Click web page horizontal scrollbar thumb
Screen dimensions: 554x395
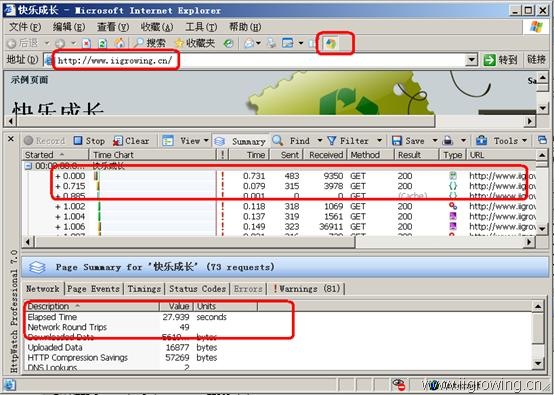click(x=226, y=121)
